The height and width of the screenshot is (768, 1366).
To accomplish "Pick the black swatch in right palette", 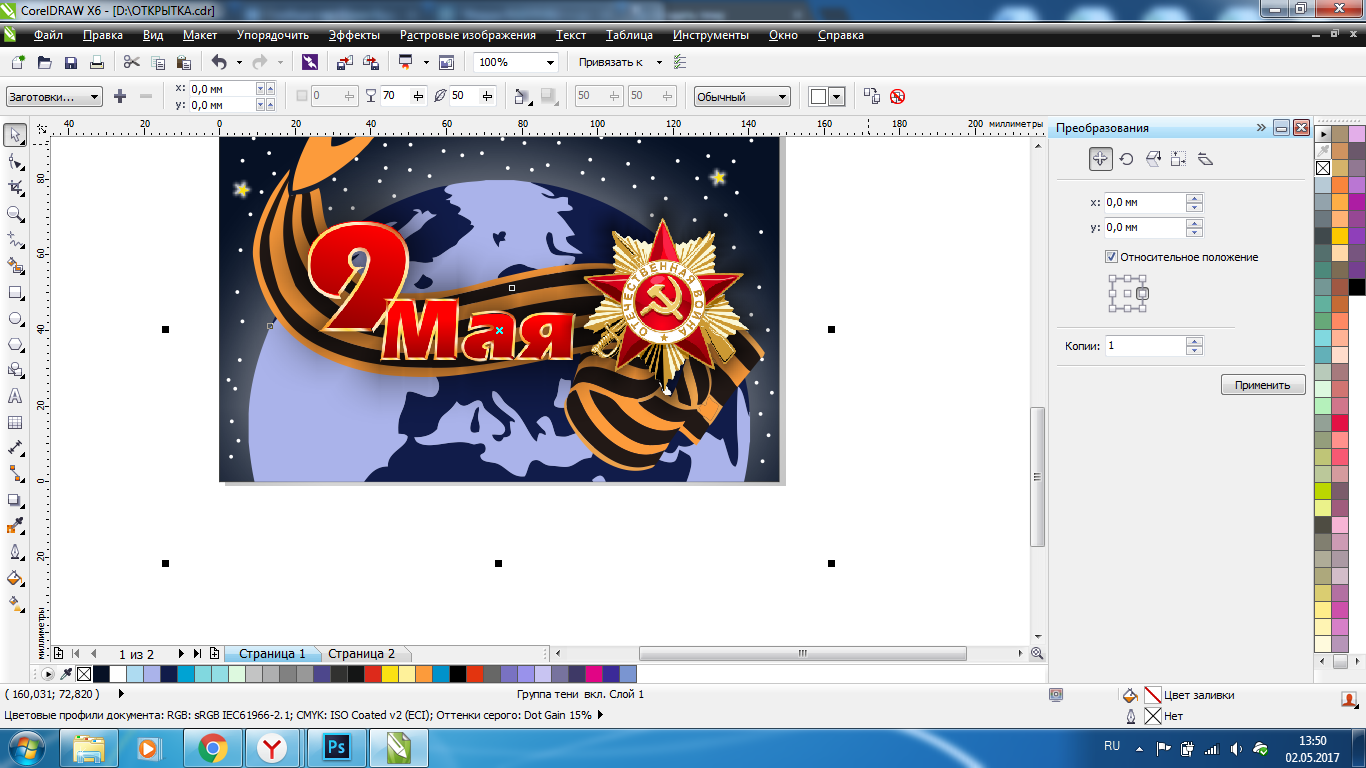I will 1357,287.
